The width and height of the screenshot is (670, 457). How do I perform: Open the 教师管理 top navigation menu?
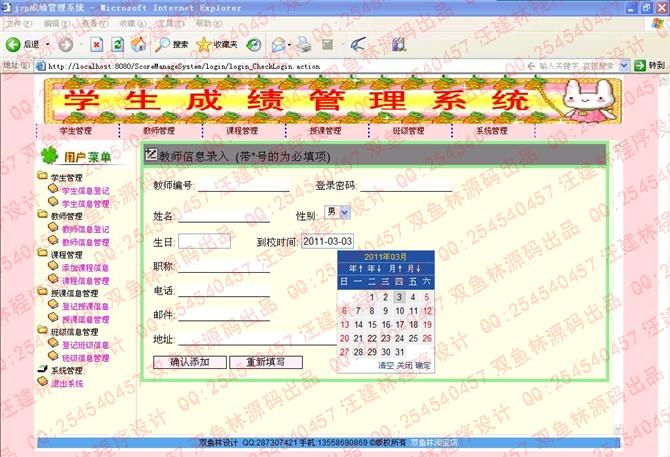(159, 131)
